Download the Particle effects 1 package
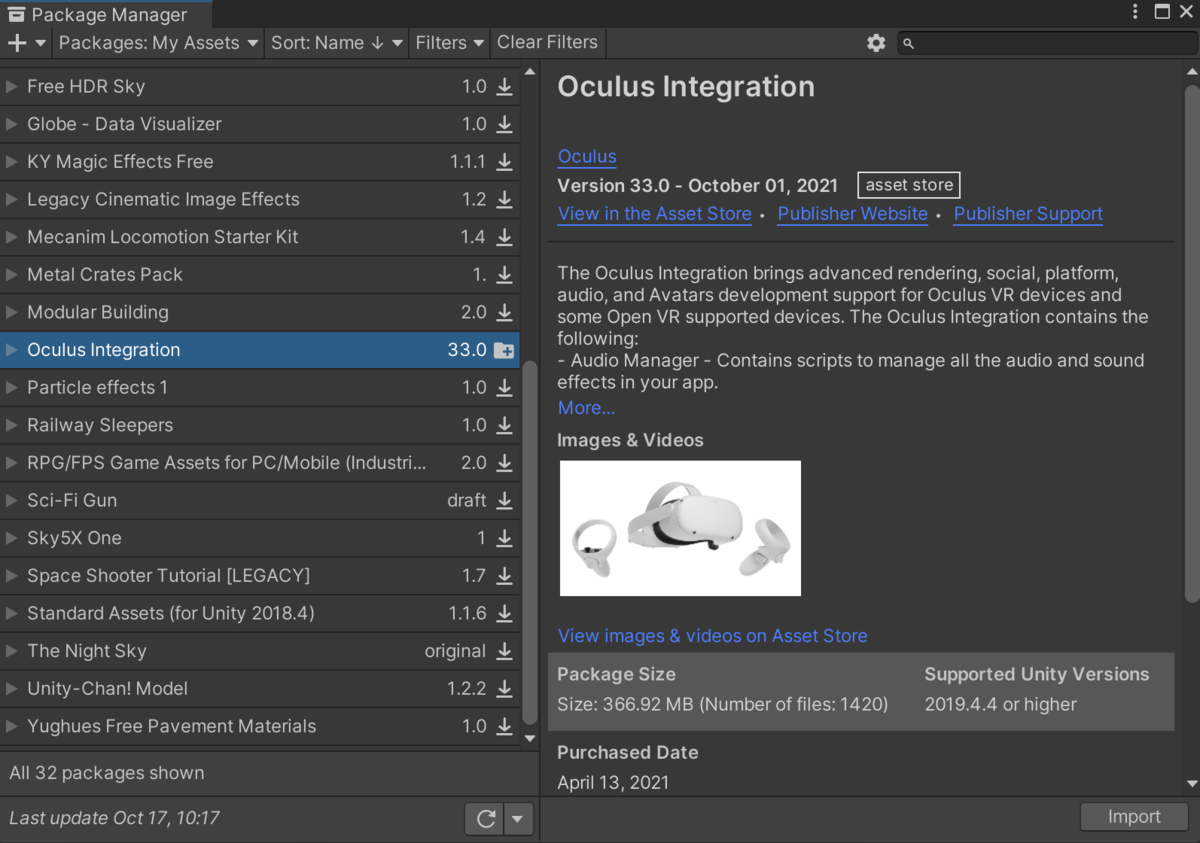Screen dimensions: 1200x843 click(505, 388)
